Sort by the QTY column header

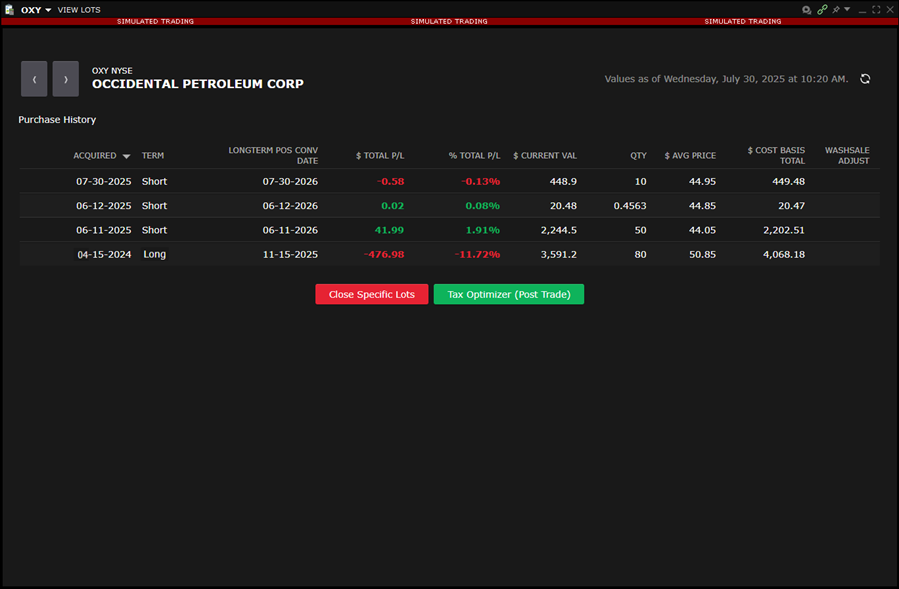click(638, 156)
